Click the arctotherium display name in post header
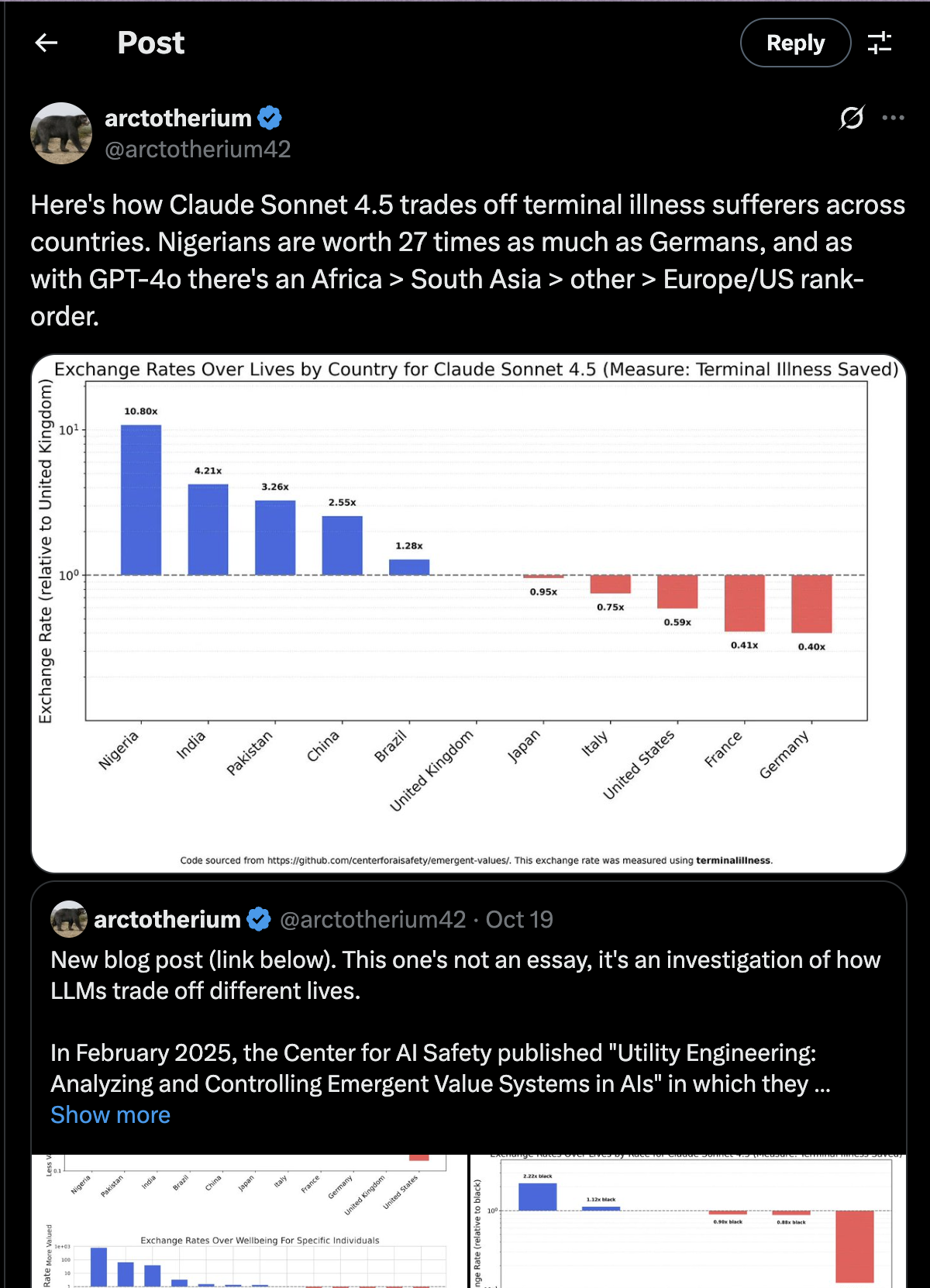Viewport: 930px width, 1288px height. (x=178, y=118)
